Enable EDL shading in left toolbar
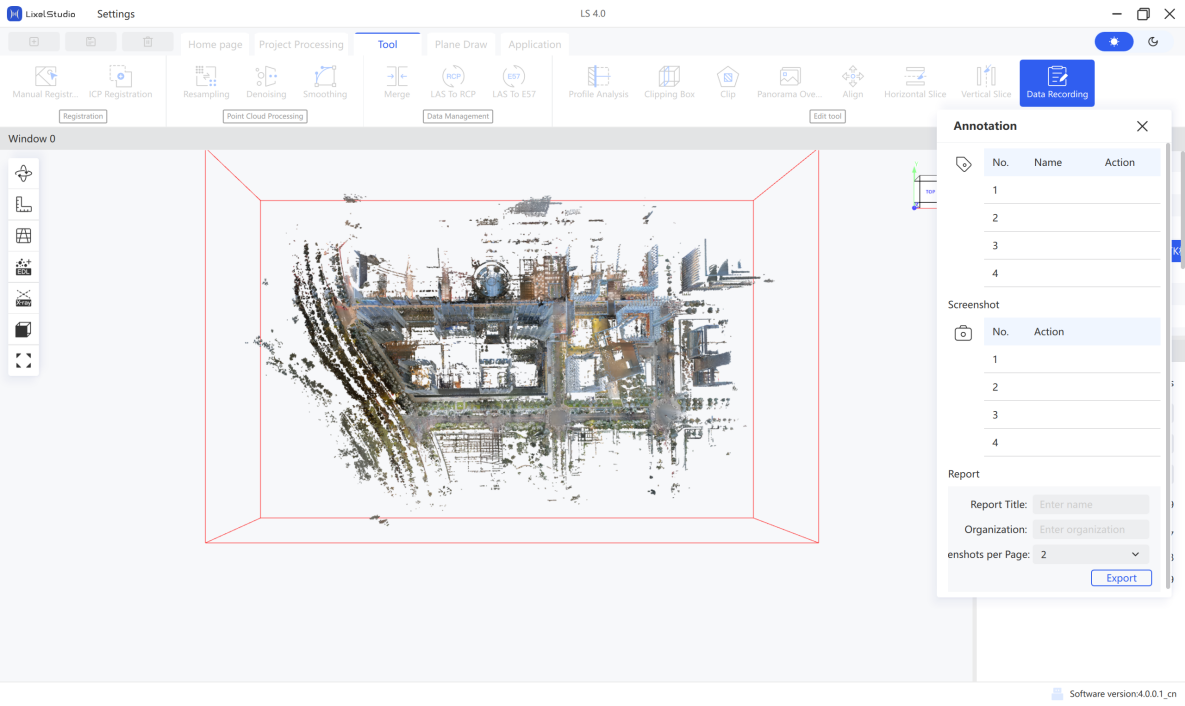Viewport: 1185px width, 706px height. (x=23, y=267)
